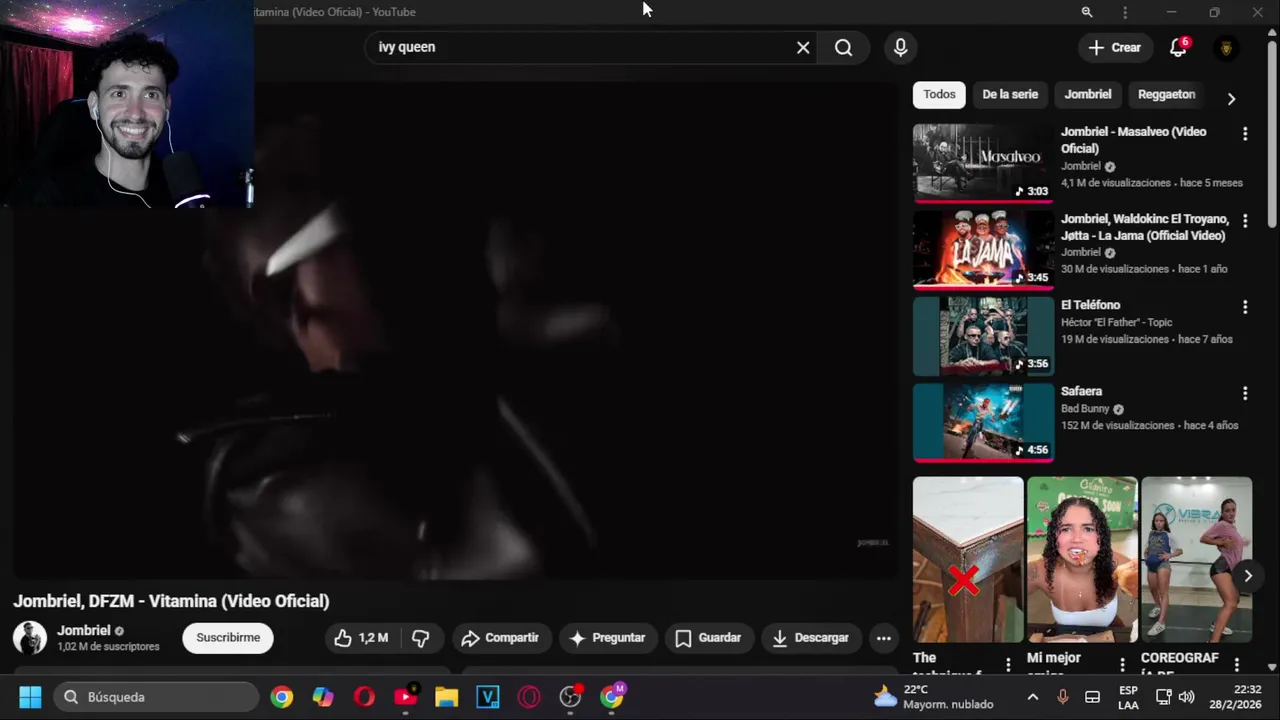1280x720 pixels.
Task: Start voice search with the microphone icon
Action: [901, 47]
